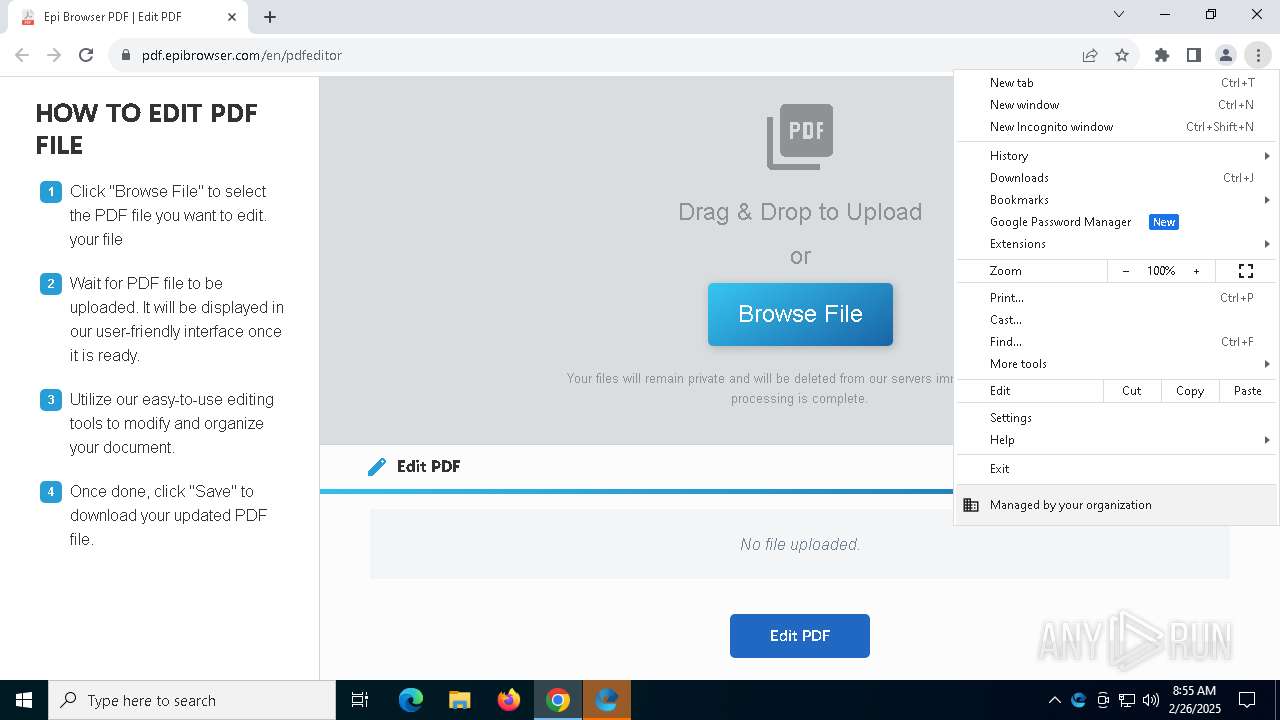1280x720 pixels.
Task: Click Cut in Edit row
Action: 1132,391
